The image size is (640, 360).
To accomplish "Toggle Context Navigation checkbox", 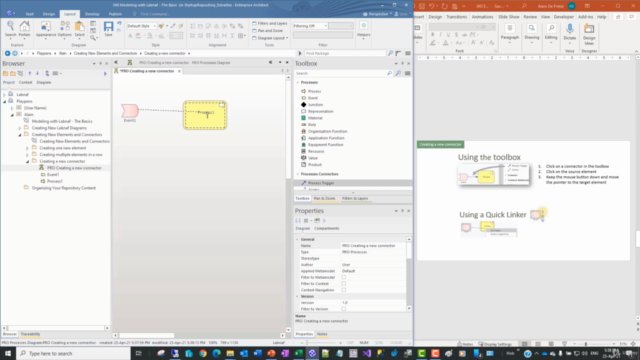I will [x=344, y=290].
